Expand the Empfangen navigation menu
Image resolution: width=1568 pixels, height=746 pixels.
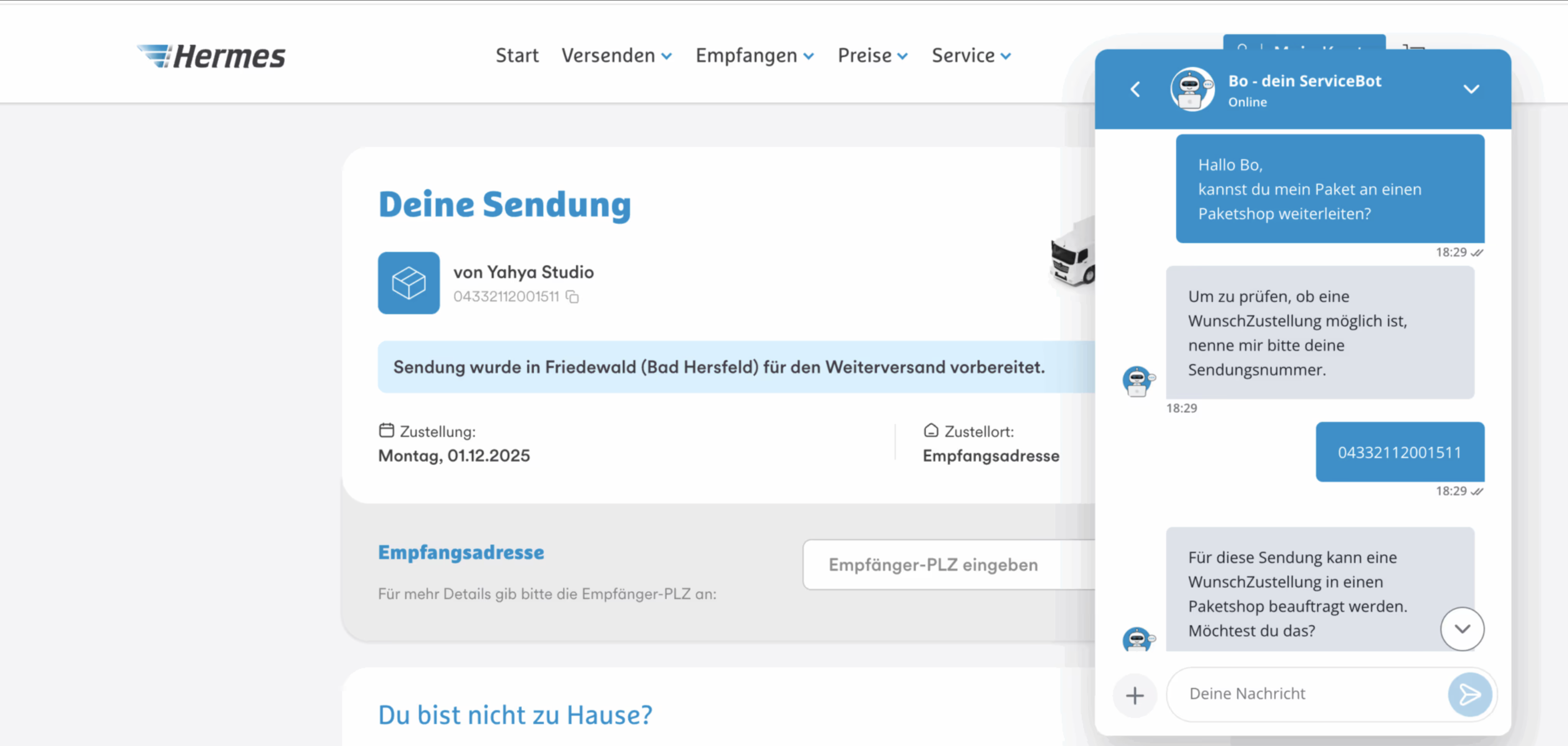pyautogui.click(x=755, y=55)
